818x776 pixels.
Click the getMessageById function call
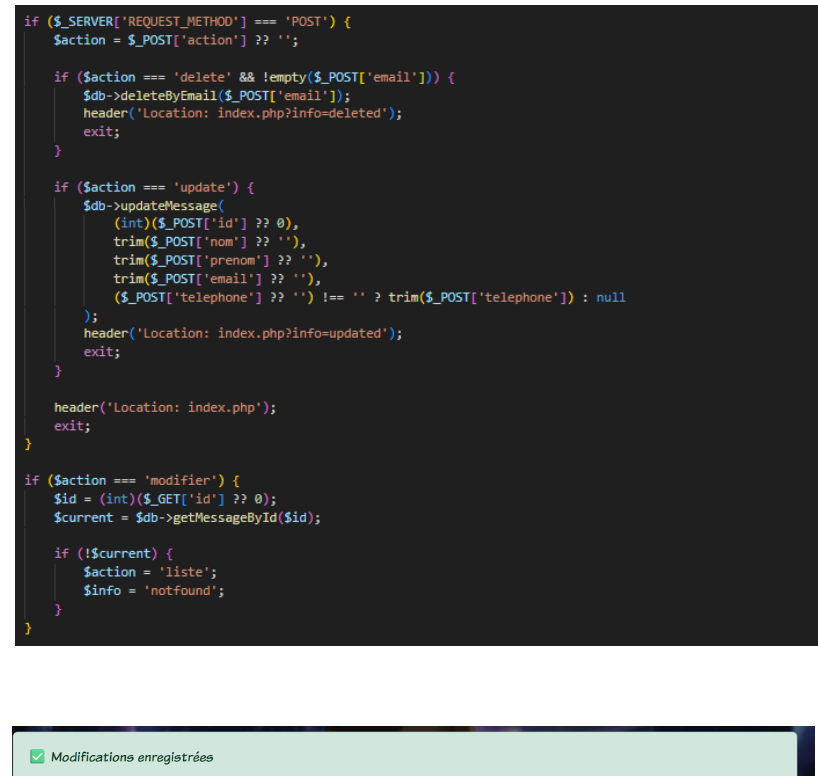point(225,518)
